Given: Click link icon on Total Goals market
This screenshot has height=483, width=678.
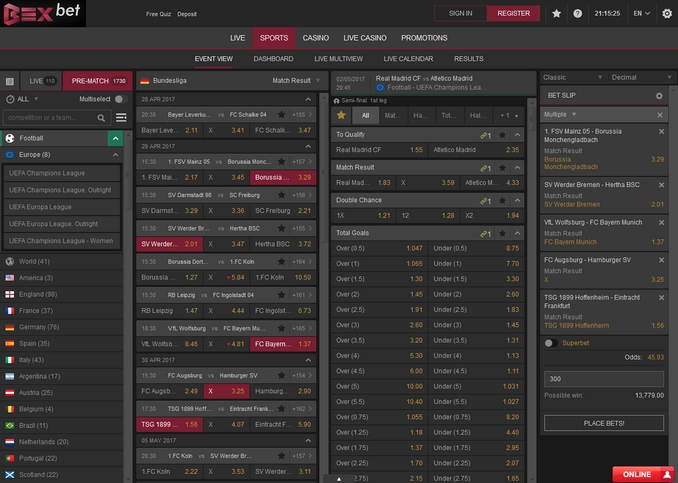Looking at the screenshot, I should coord(485,234).
